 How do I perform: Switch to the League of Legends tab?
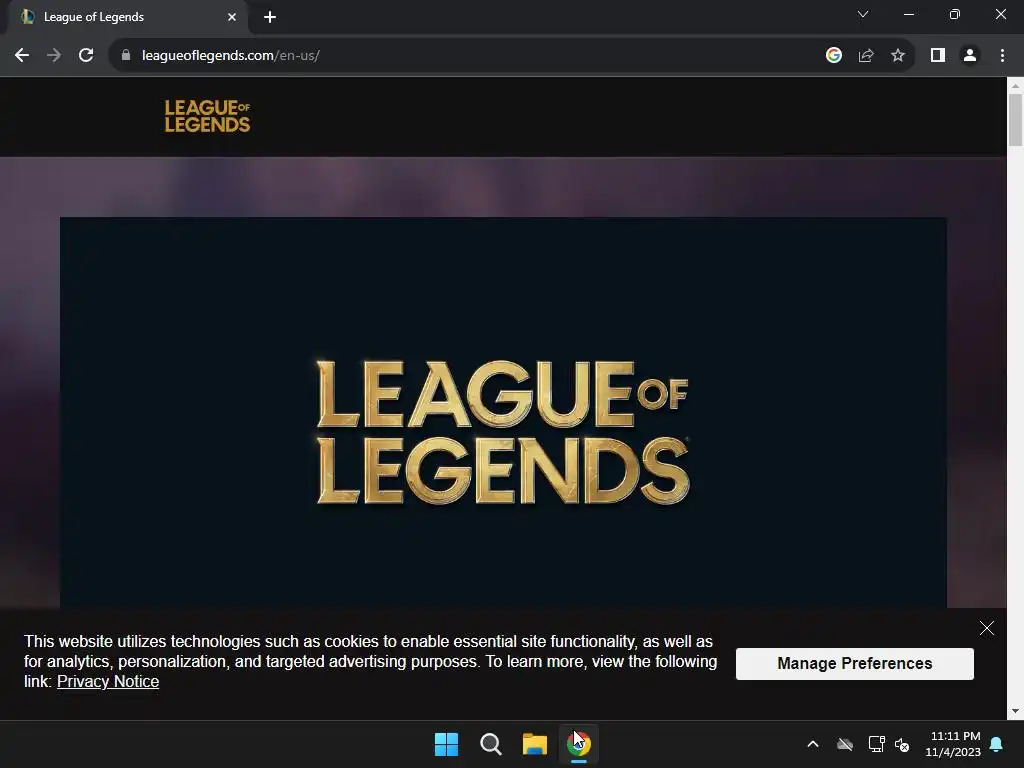pos(127,17)
